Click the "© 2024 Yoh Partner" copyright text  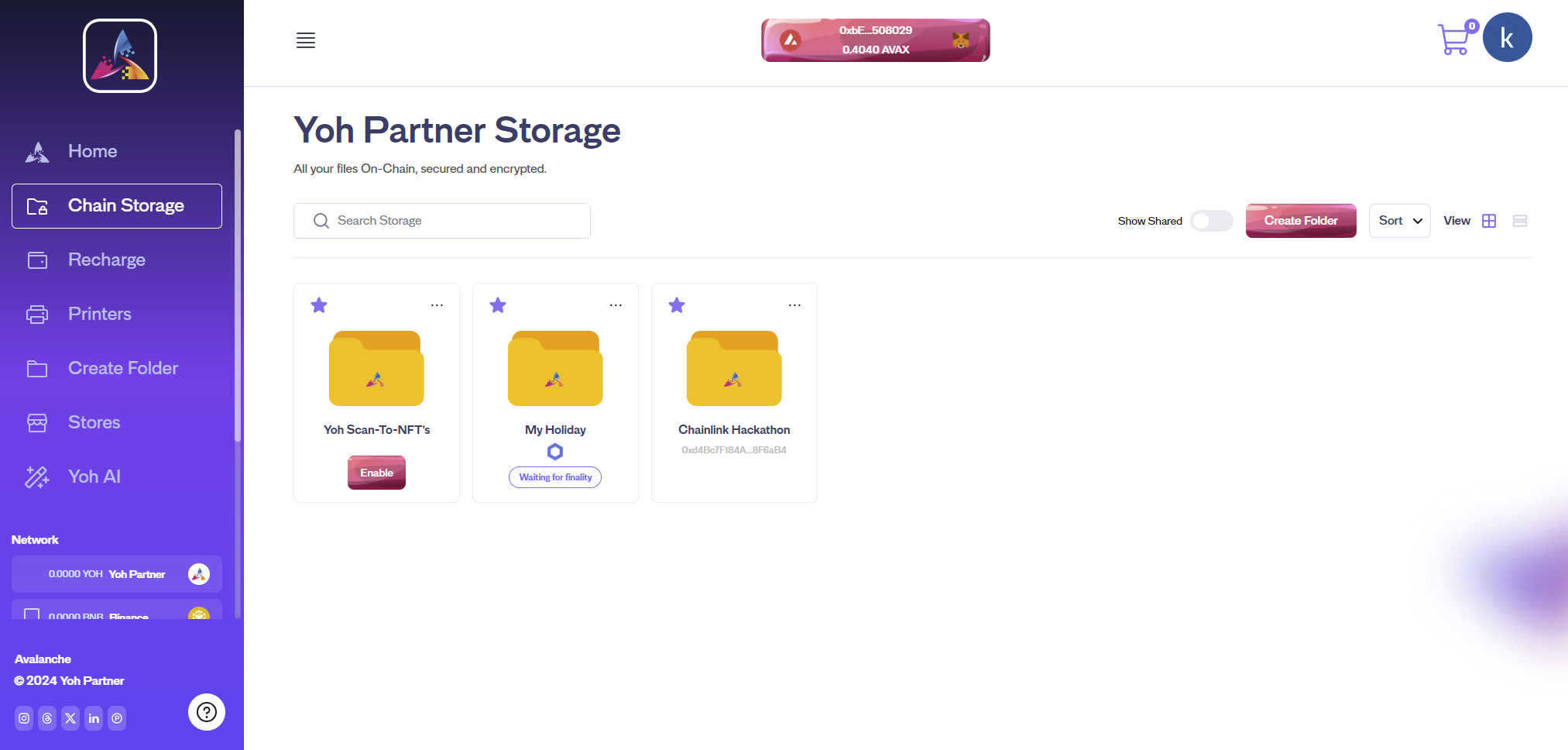tap(69, 681)
